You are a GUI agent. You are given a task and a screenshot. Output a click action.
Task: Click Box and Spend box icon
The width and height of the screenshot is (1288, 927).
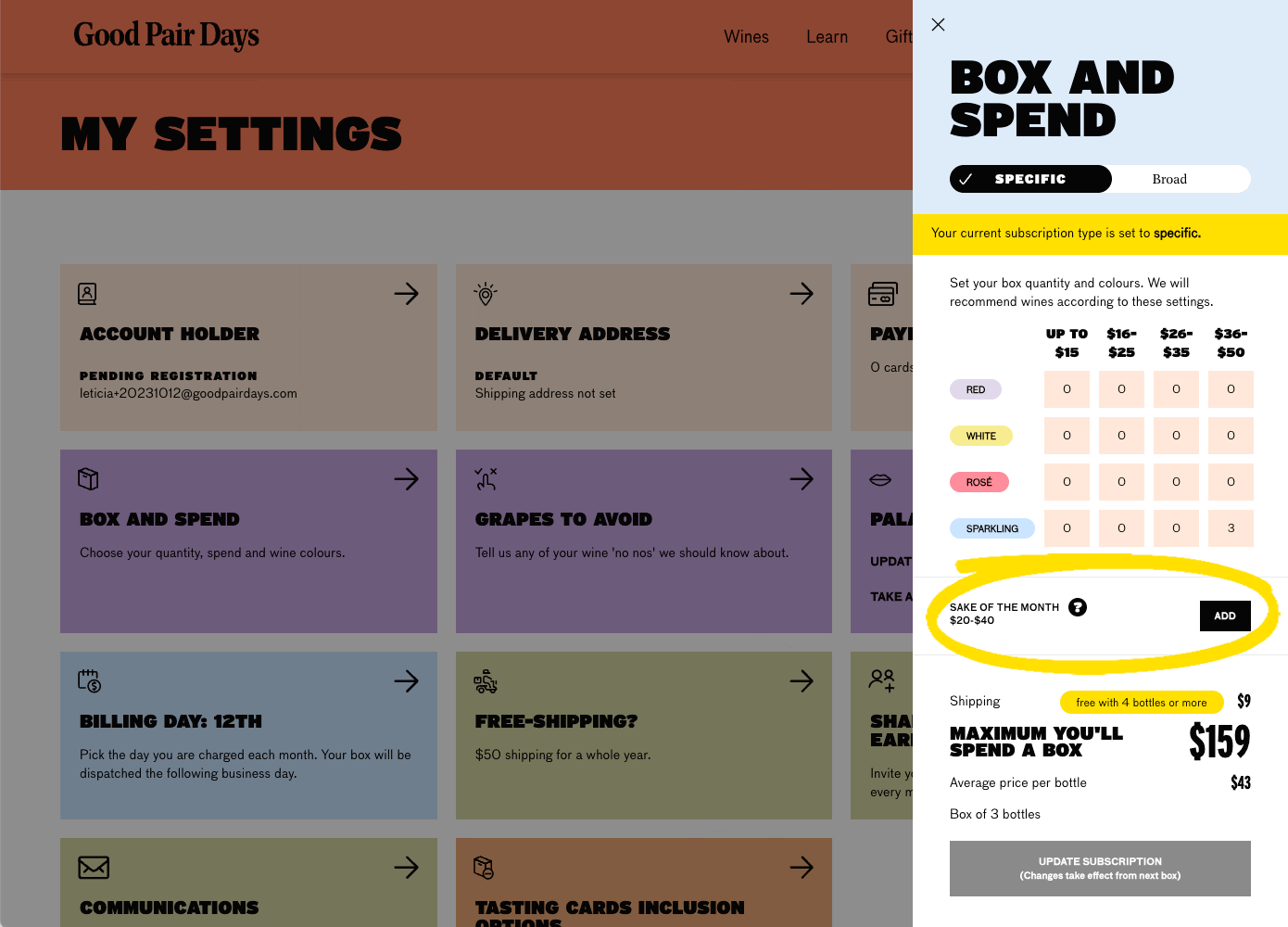coord(88,479)
